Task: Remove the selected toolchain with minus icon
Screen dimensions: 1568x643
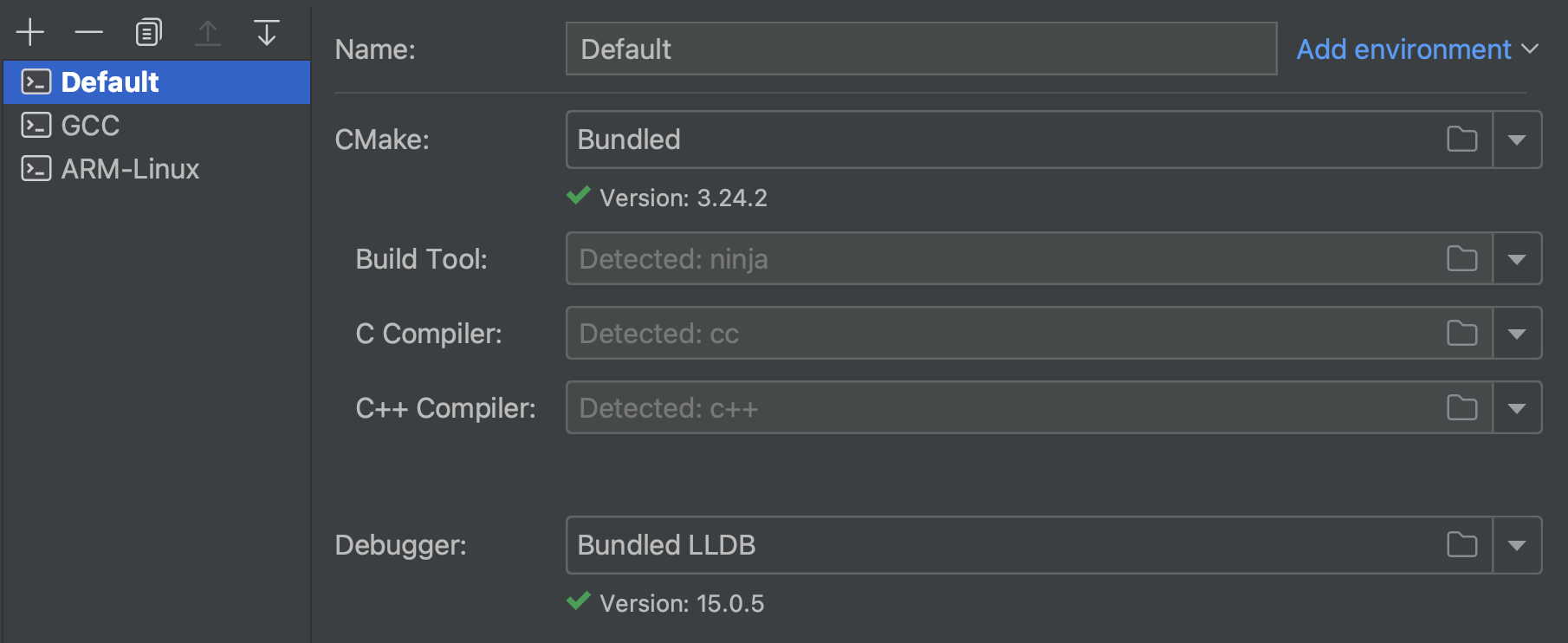Action: click(x=88, y=33)
